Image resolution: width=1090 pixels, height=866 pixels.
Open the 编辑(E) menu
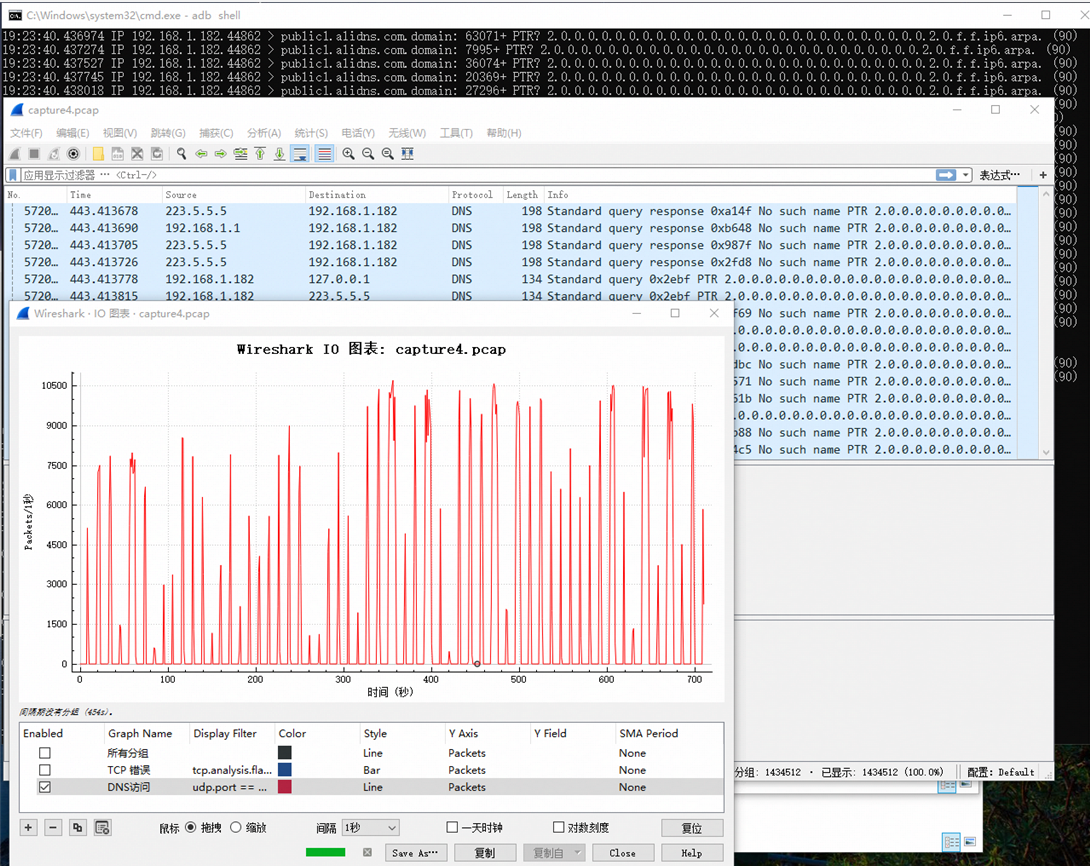tap(72, 133)
